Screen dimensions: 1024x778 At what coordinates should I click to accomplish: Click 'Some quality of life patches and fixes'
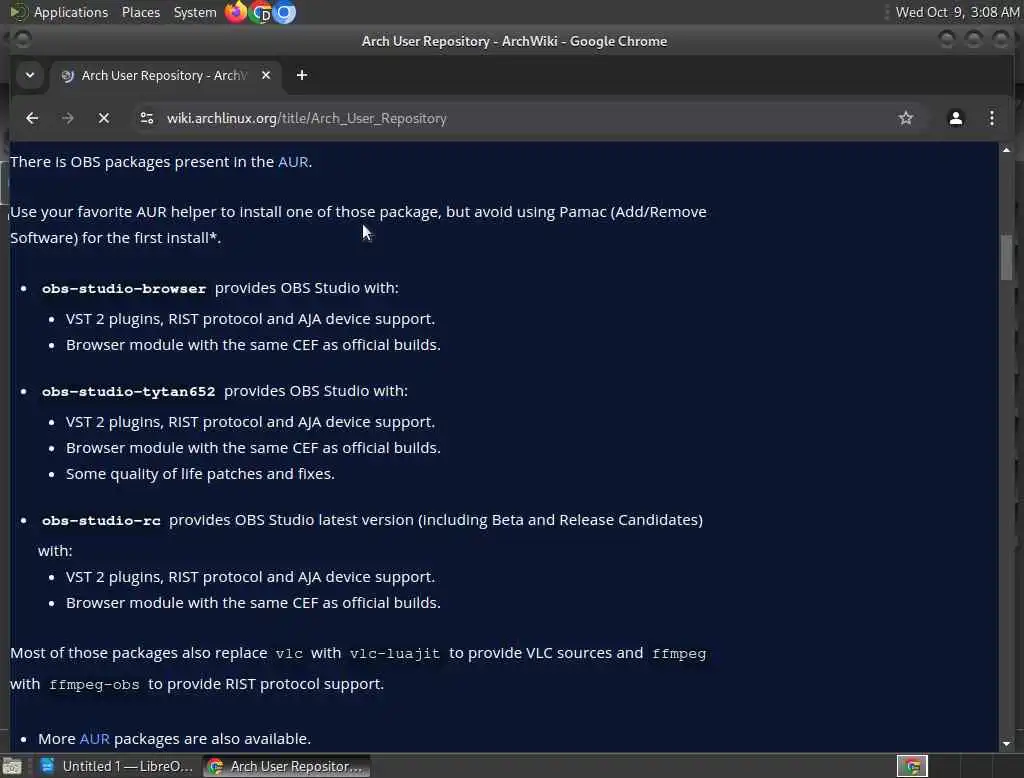pyautogui.click(x=200, y=474)
